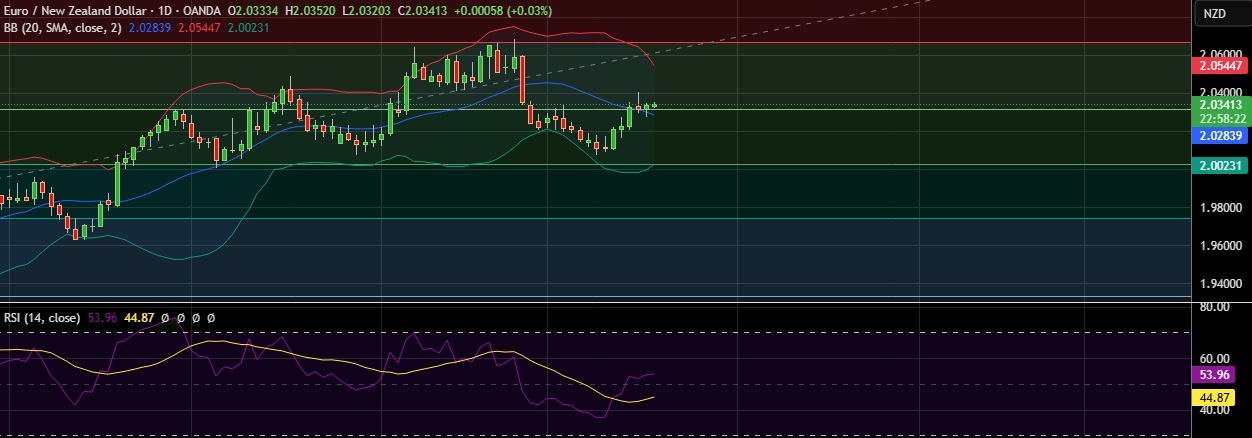Click the green 2.03413 last price label on axis
This screenshot has width=1252, height=438.
[x=1219, y=104]
